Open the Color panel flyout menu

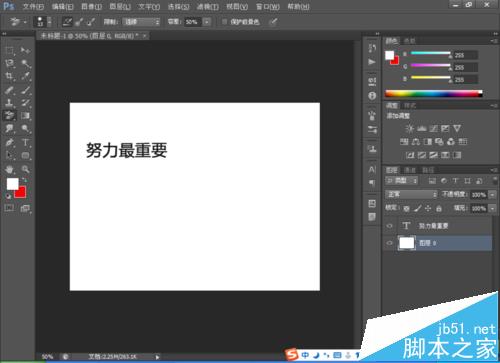click(x=494, y=41)
